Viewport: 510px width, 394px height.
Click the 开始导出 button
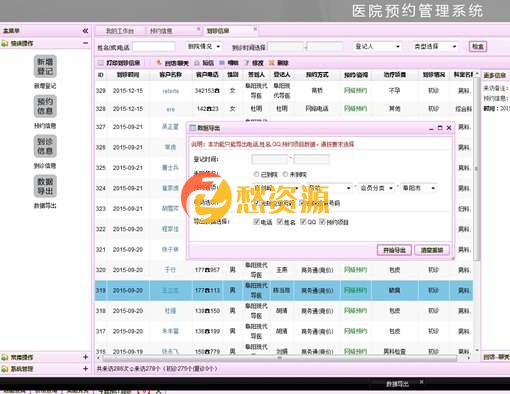pos(394,250)
